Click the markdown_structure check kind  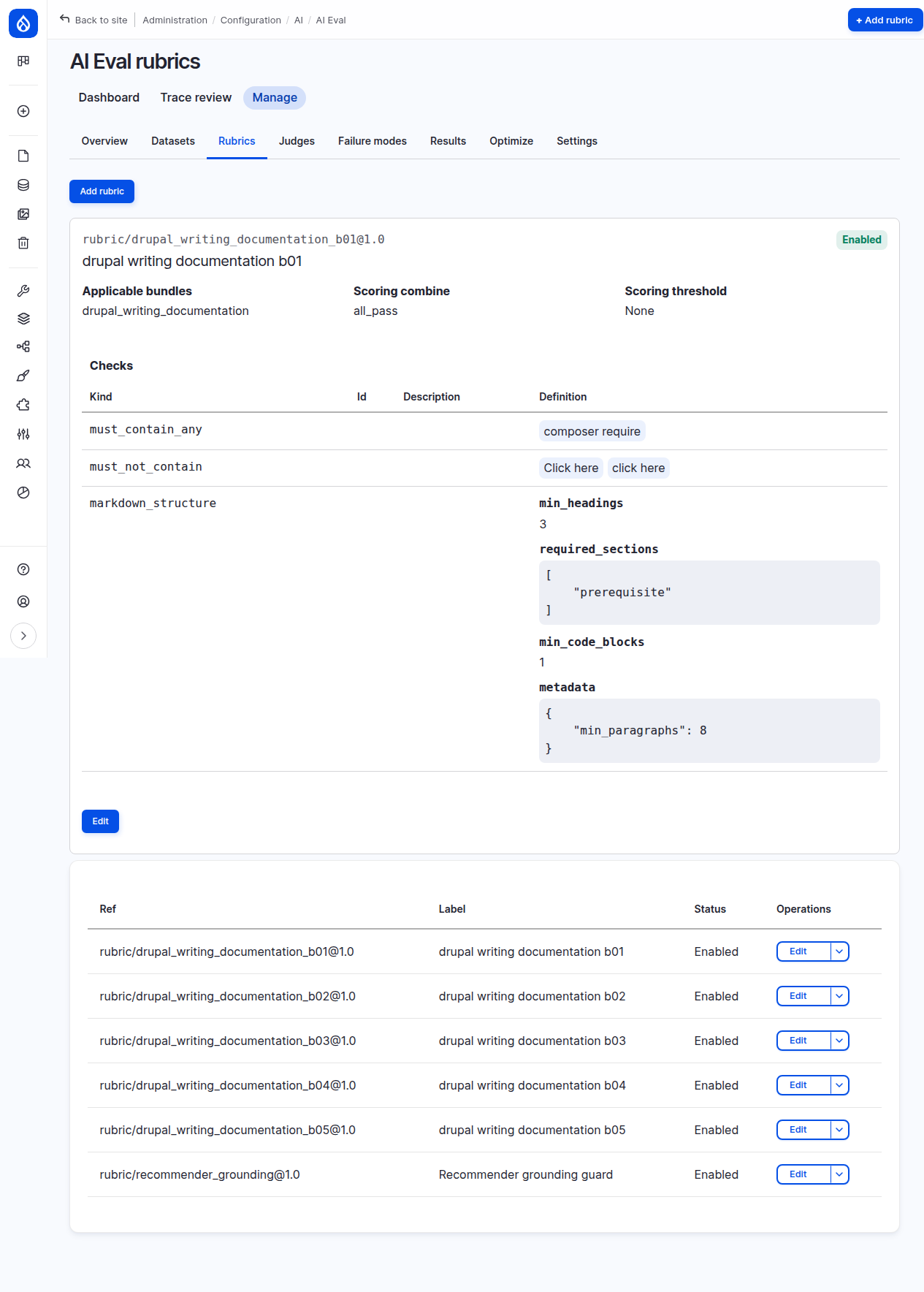[x=153, y=503]
